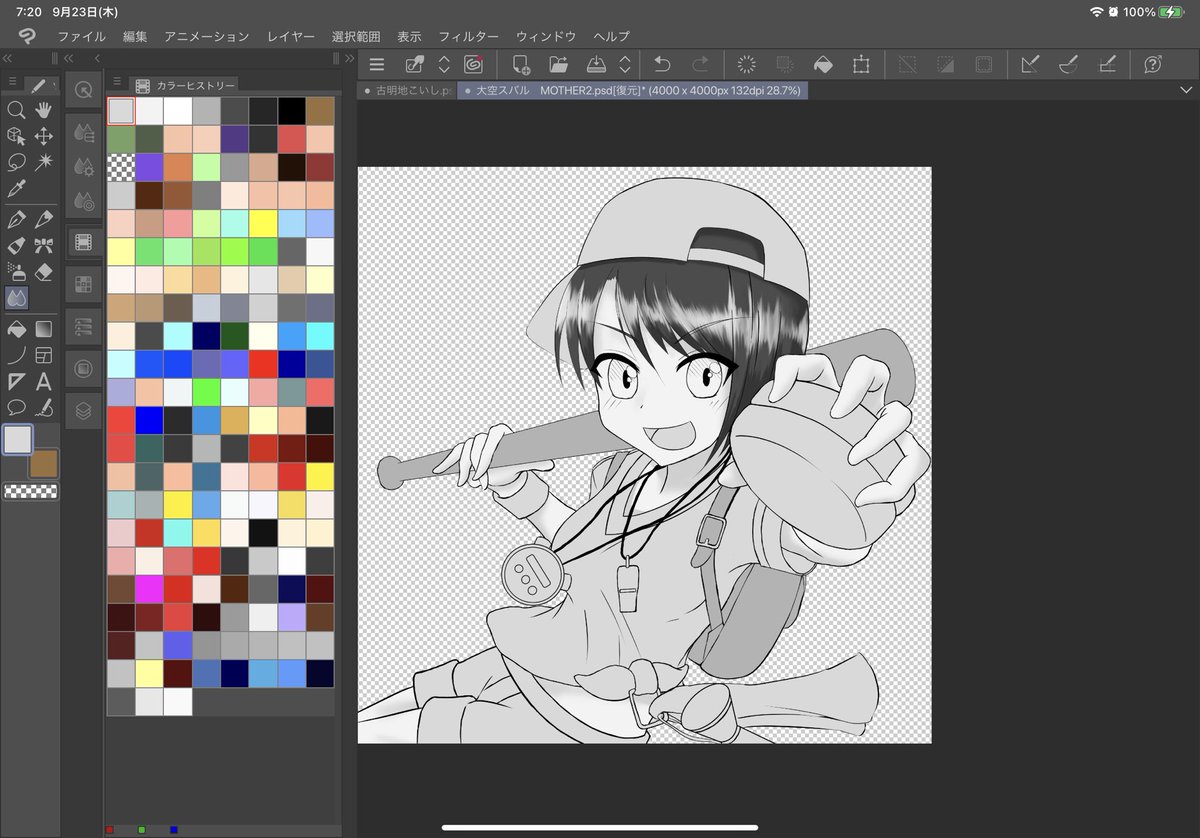Open the Color Set grid panel icon

tap(83, 285)
